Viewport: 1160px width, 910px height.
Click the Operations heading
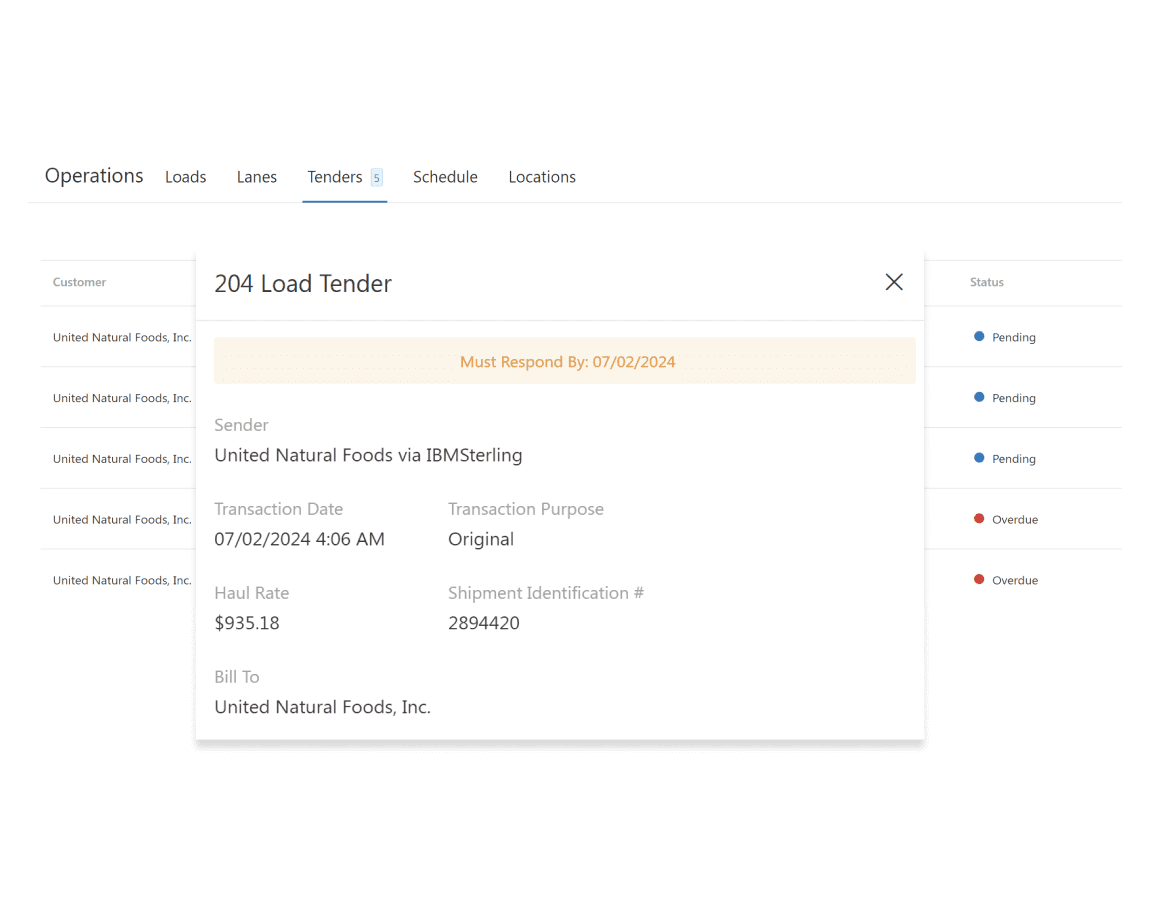tap(94, 176)
